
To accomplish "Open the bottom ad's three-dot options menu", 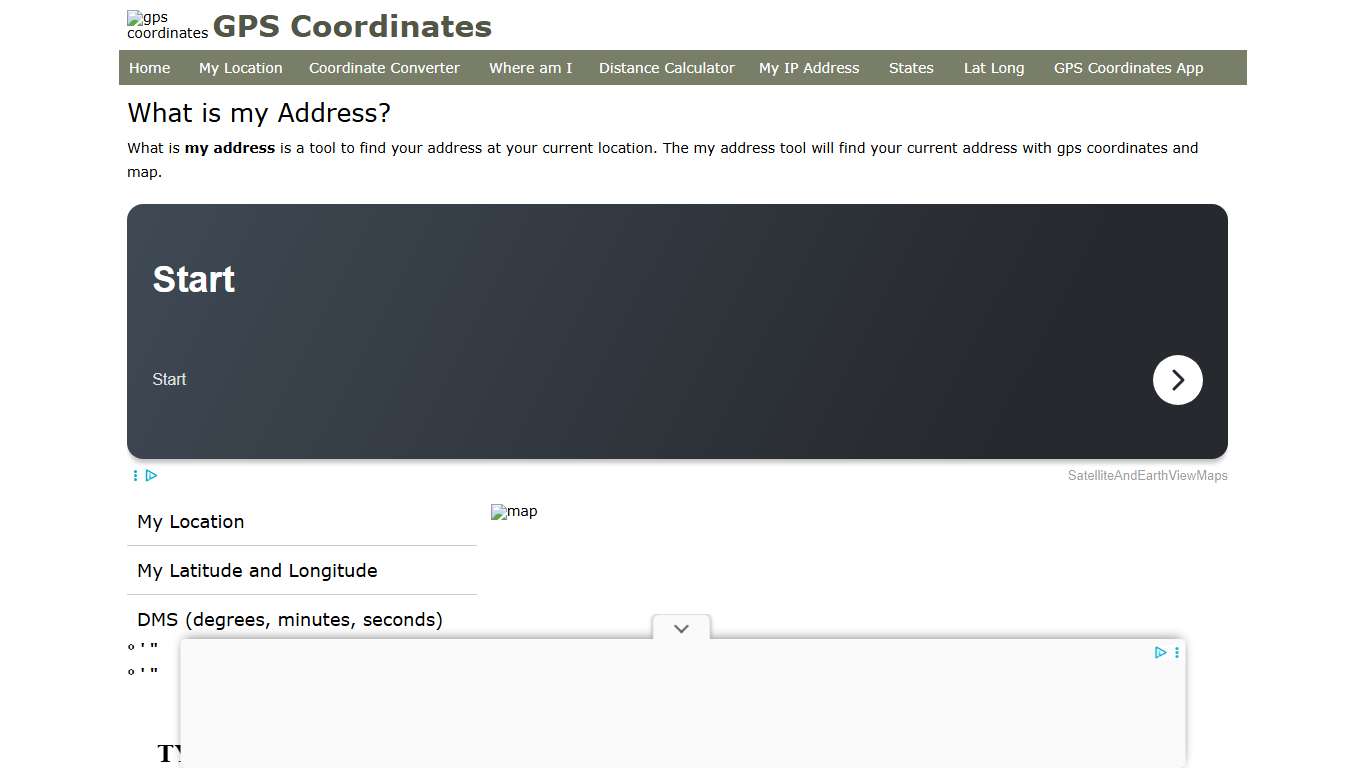I will (x=1177, y=652).
